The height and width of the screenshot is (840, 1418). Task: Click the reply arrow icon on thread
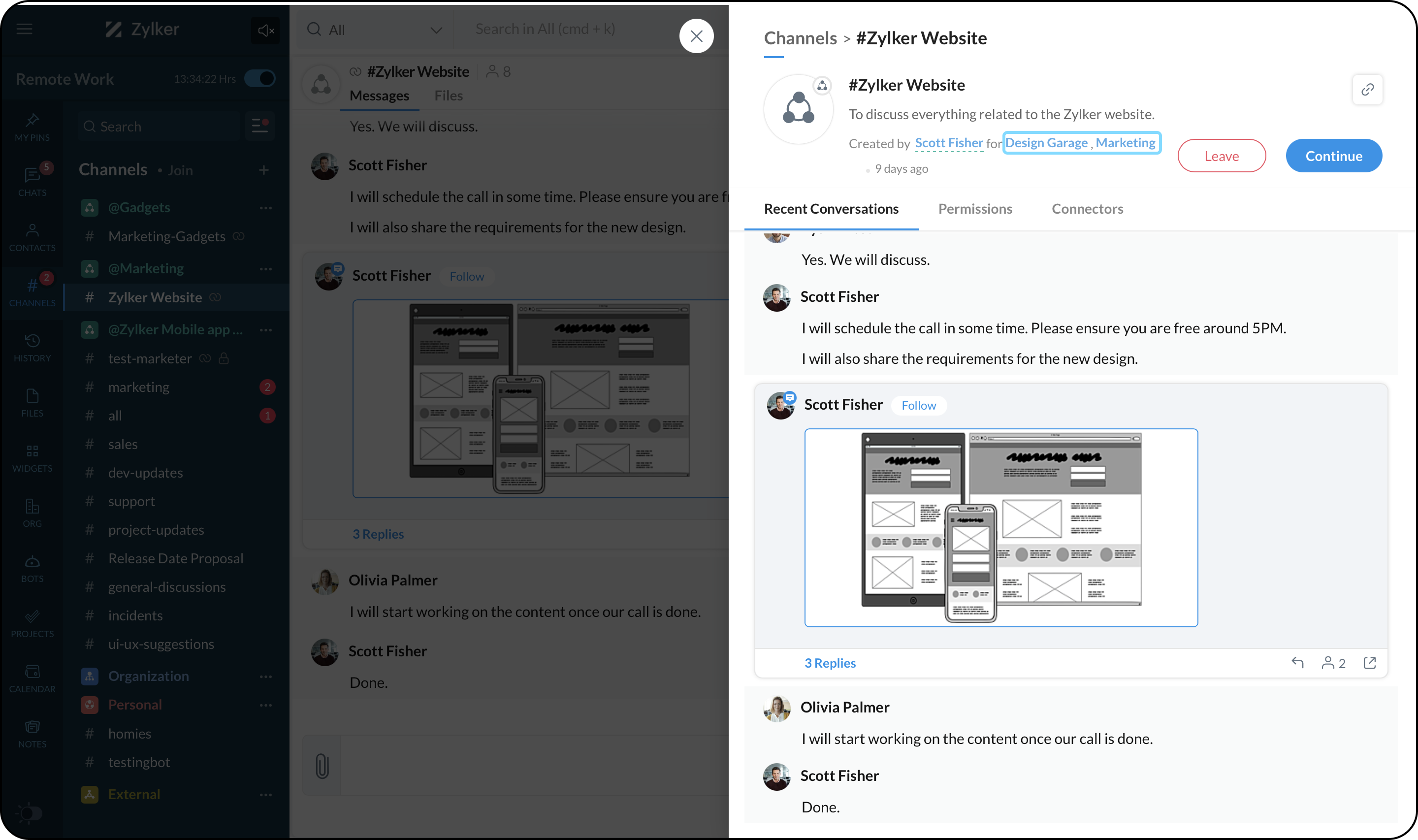(1297, 662)
